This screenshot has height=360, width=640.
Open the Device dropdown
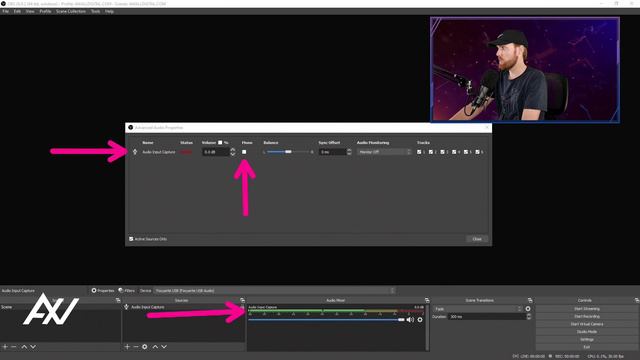point(274,291)
